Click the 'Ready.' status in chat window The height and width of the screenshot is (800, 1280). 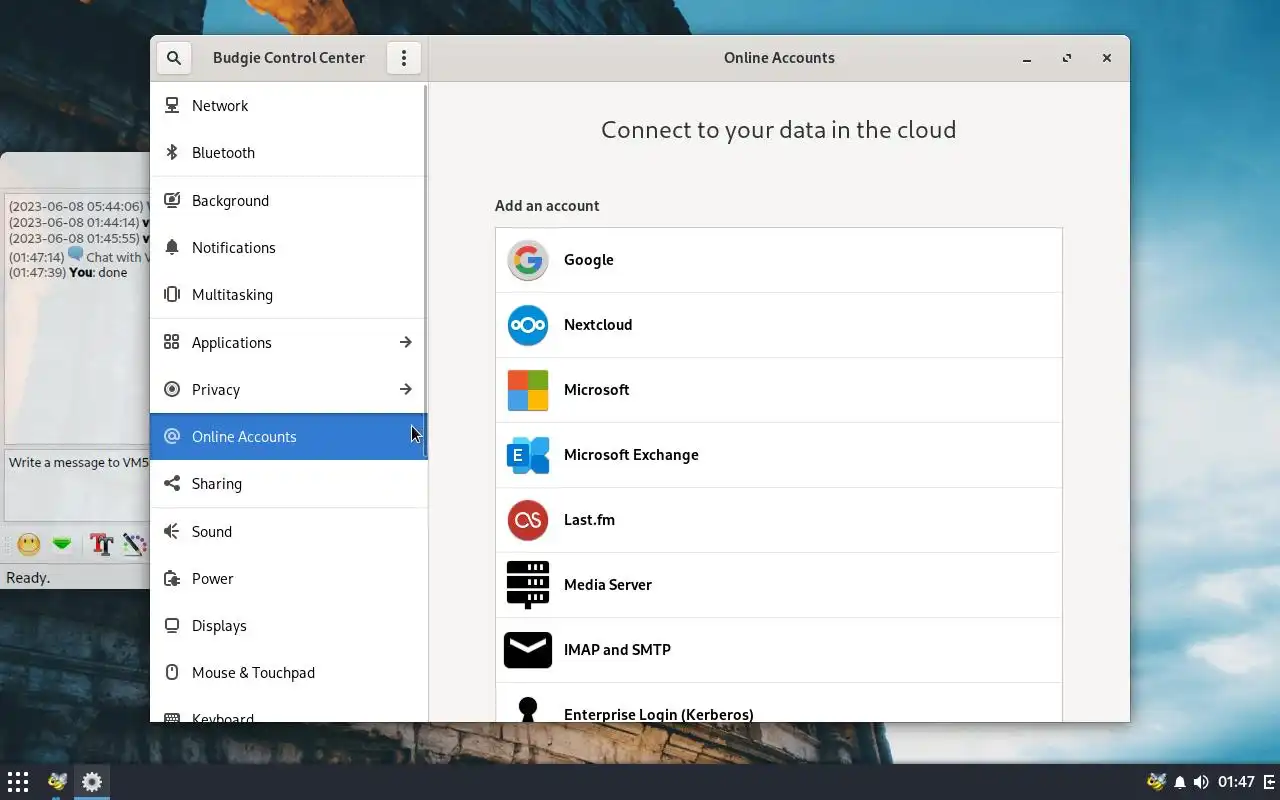(x=28, y=577)
